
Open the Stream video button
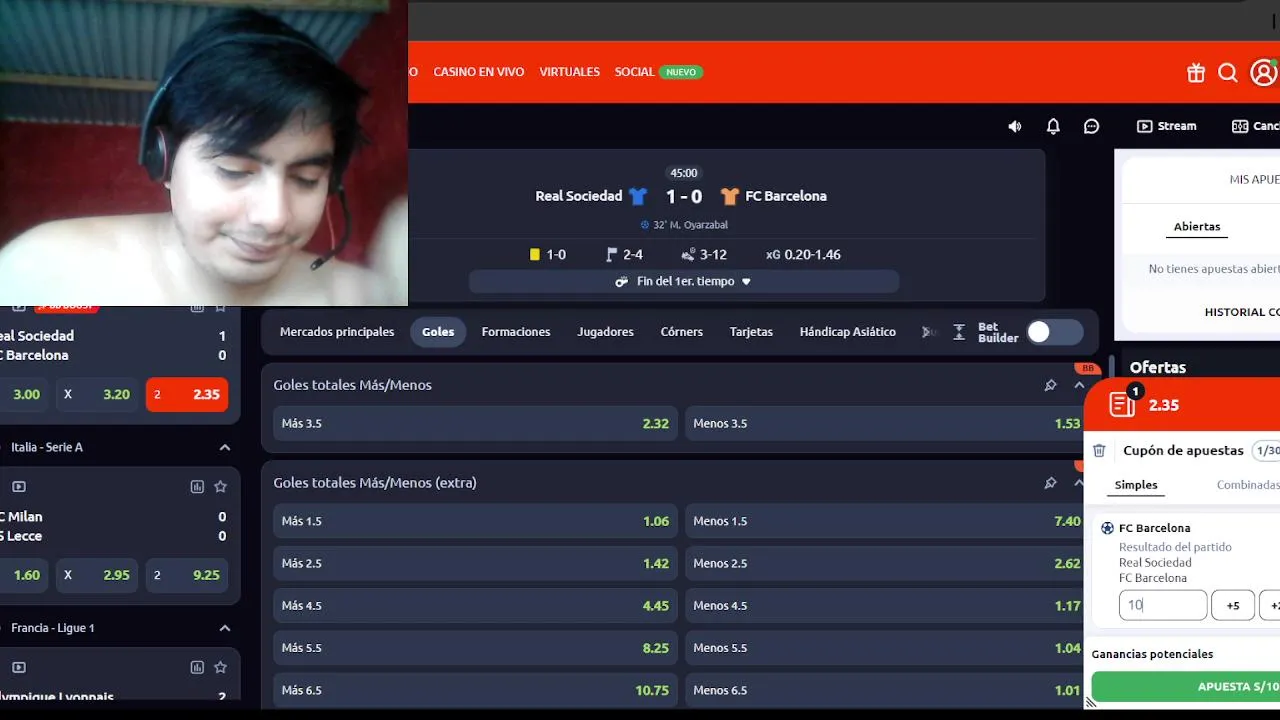[x=1167, y=126]
